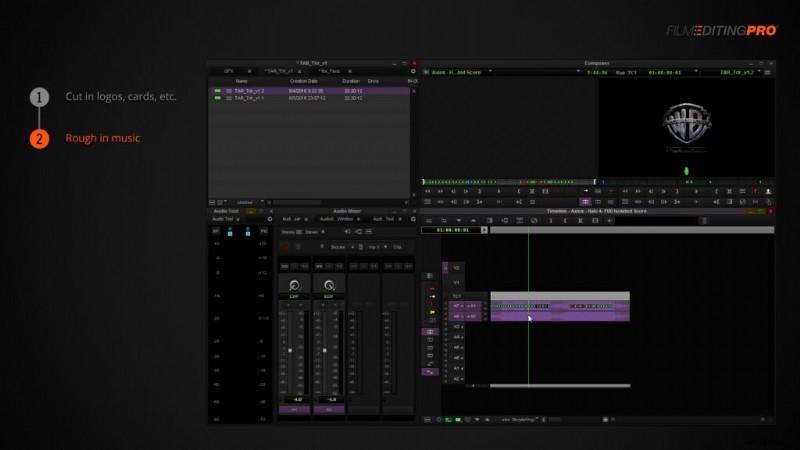Click Mark Clip in the timeline toolbar
800x450 pixels.
(x=580, y=220)
